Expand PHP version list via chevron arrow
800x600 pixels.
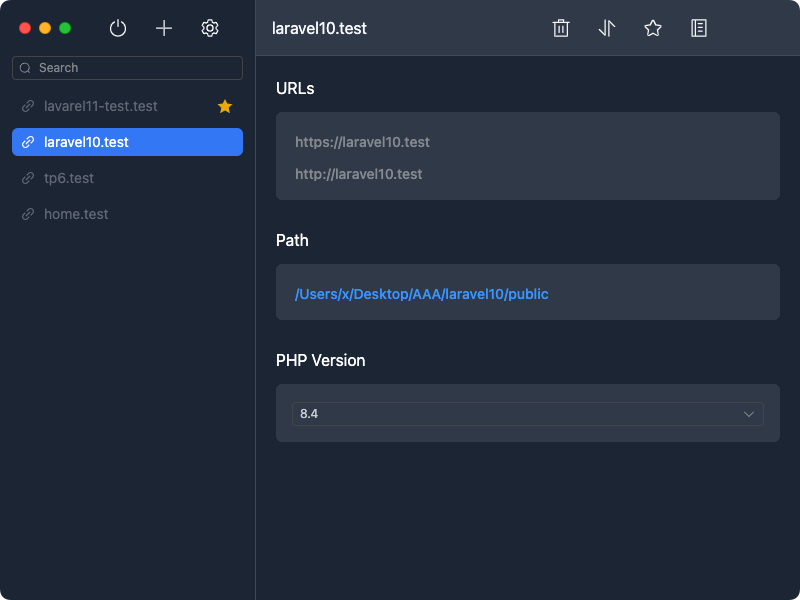(749, 414)
